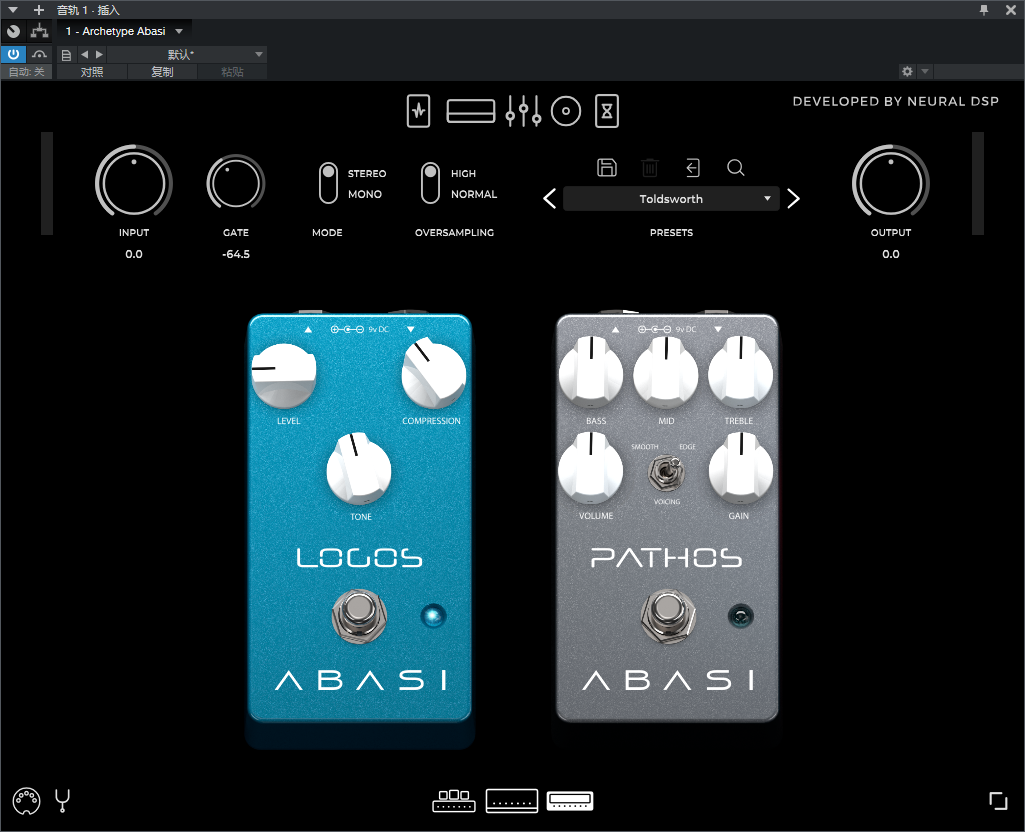
Task: Click the host channel editor round icon
Action: point(13,31)
